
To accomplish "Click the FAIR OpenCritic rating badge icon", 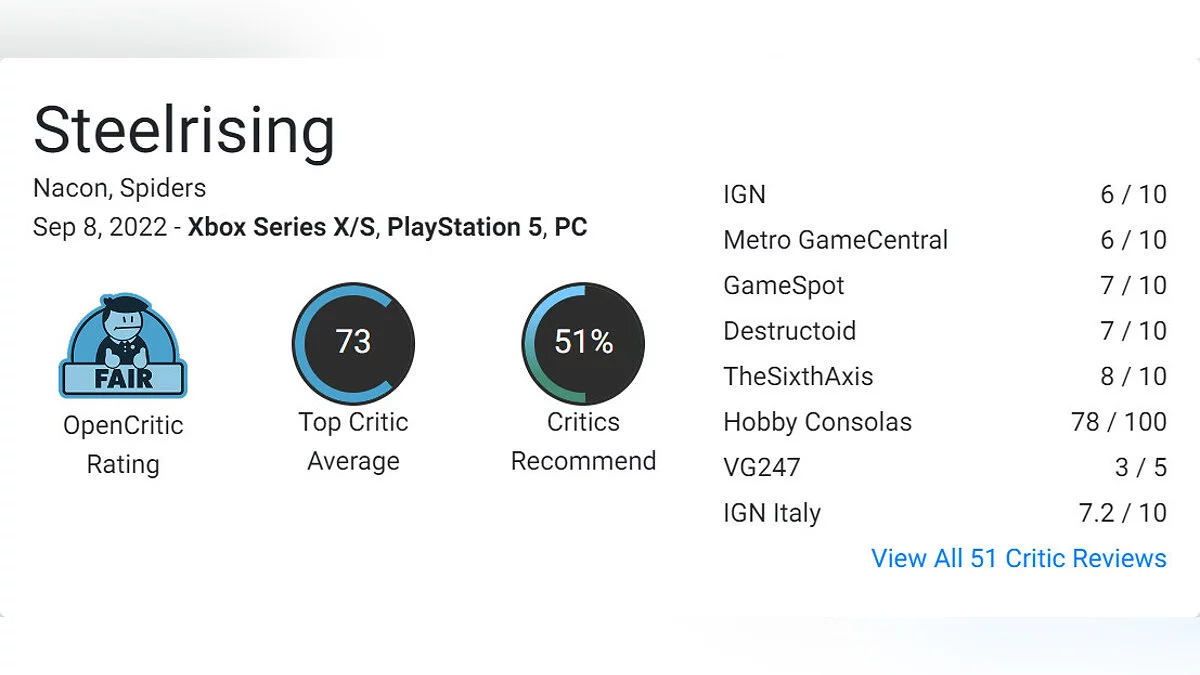I will pos(123,346).
